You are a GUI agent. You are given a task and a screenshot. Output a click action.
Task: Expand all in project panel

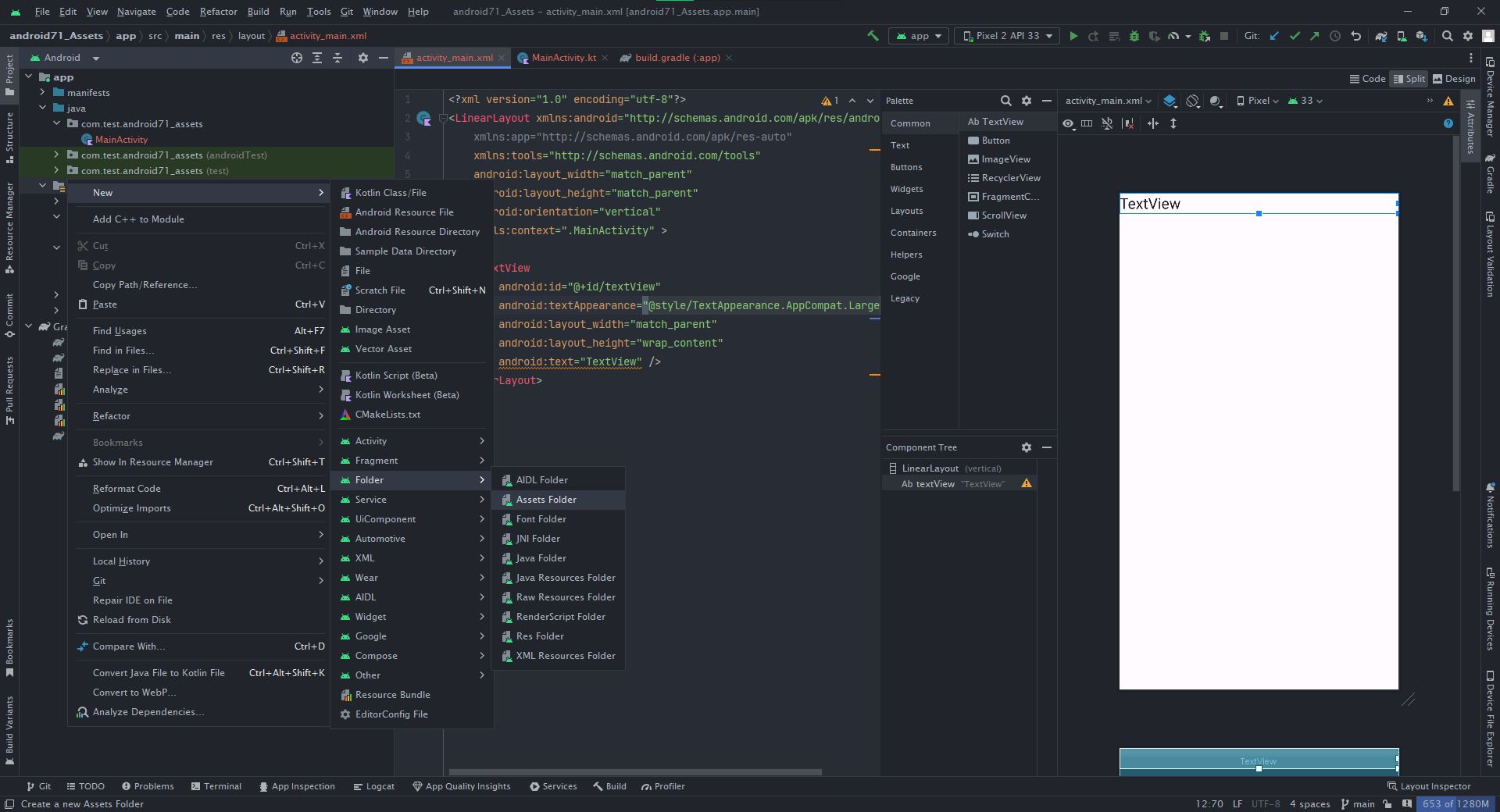click(317, 58)
